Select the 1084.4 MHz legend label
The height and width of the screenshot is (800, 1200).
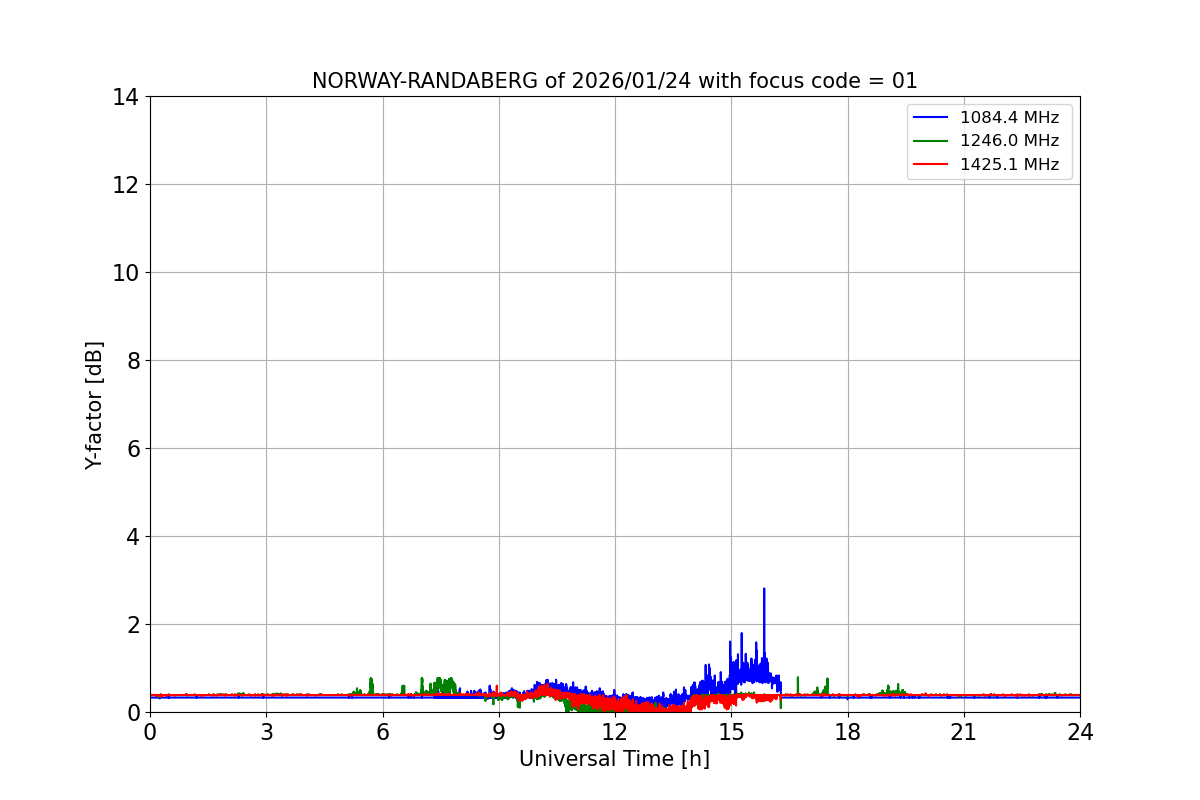[x=1009, y=118]
